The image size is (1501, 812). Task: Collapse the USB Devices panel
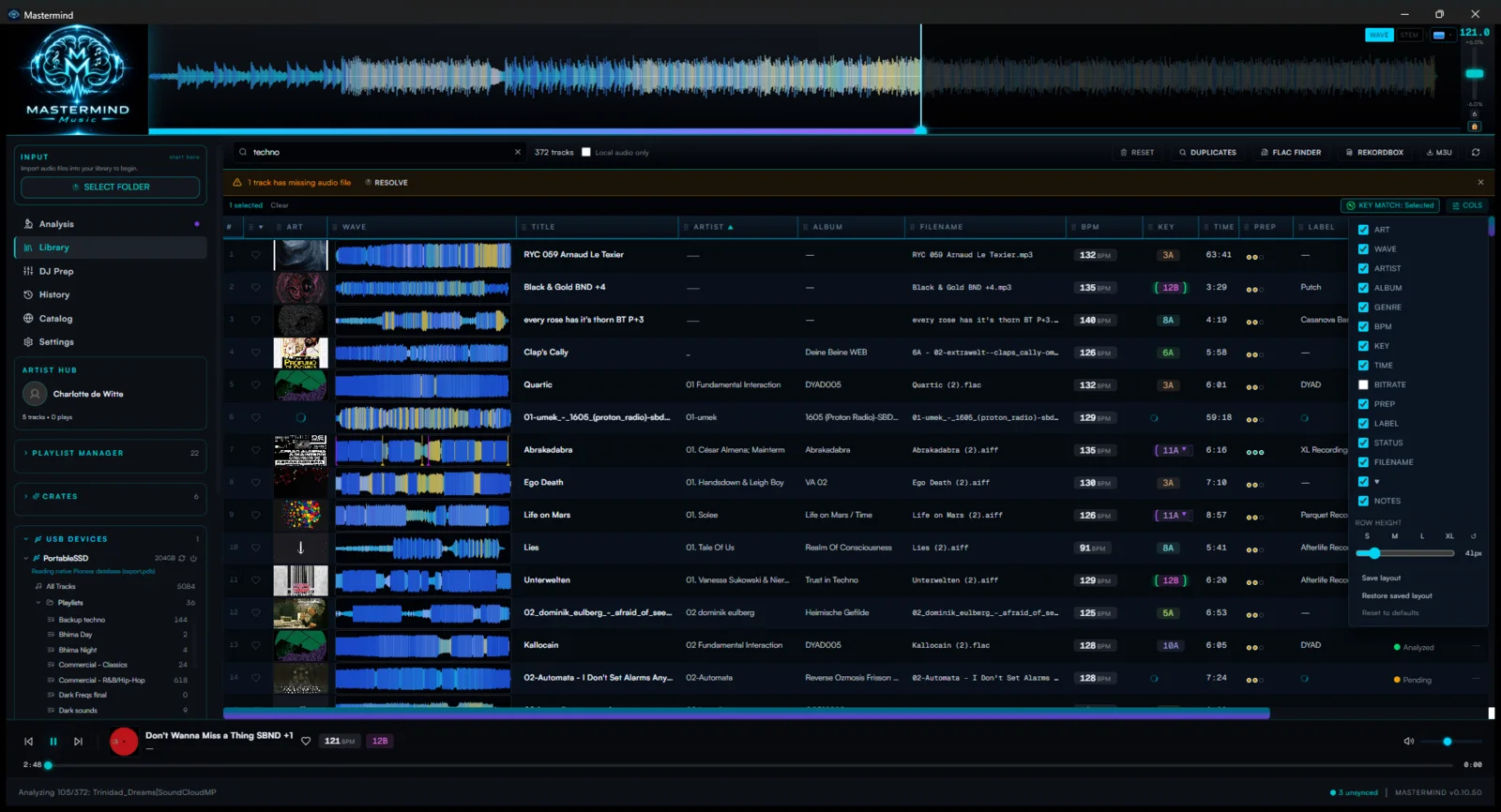pyautogui.click(x=25, y=539)
